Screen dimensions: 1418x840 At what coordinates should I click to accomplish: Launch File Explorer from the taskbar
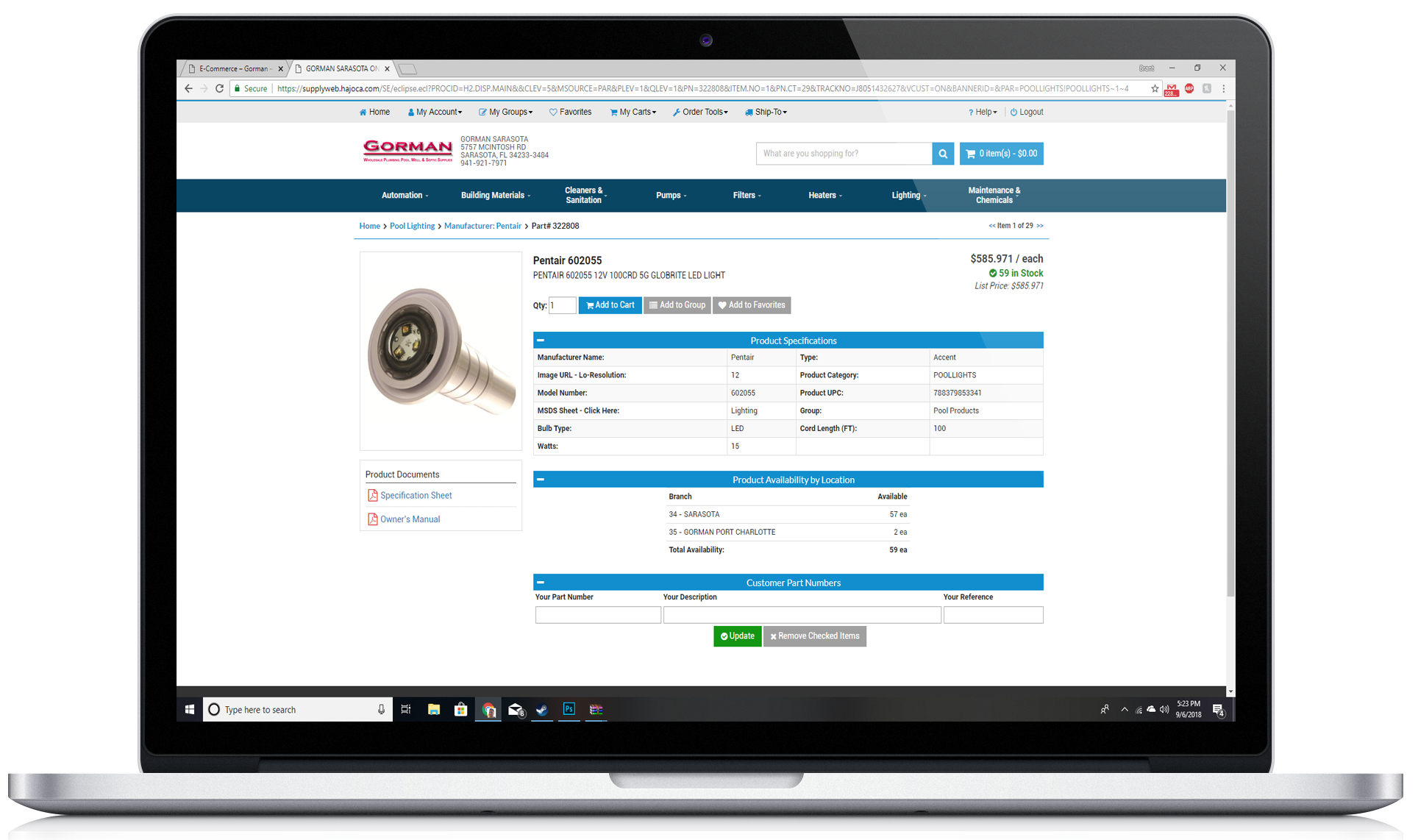click(x=434, y=709)
